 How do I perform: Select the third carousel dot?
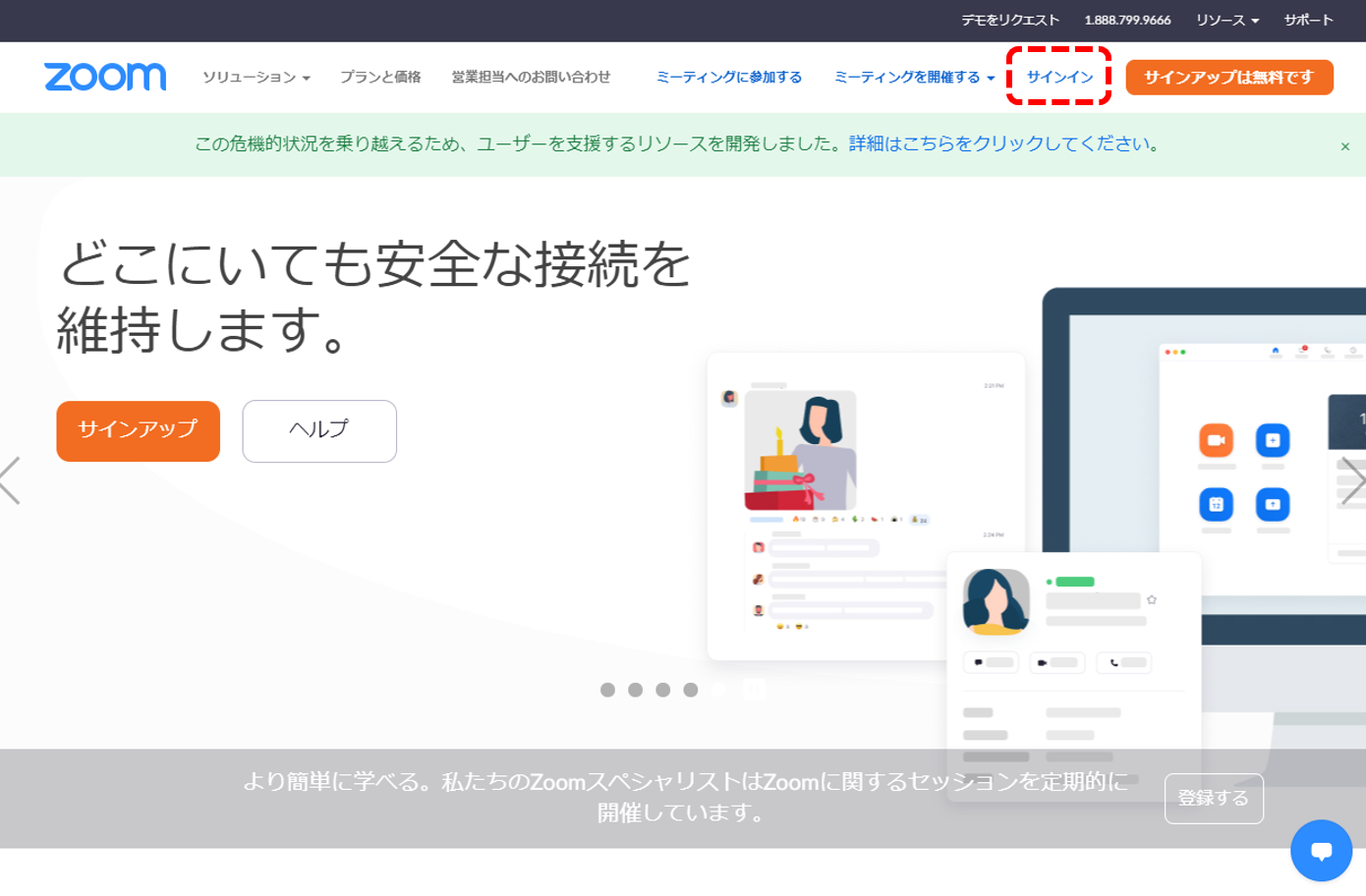tap(662, 690)
